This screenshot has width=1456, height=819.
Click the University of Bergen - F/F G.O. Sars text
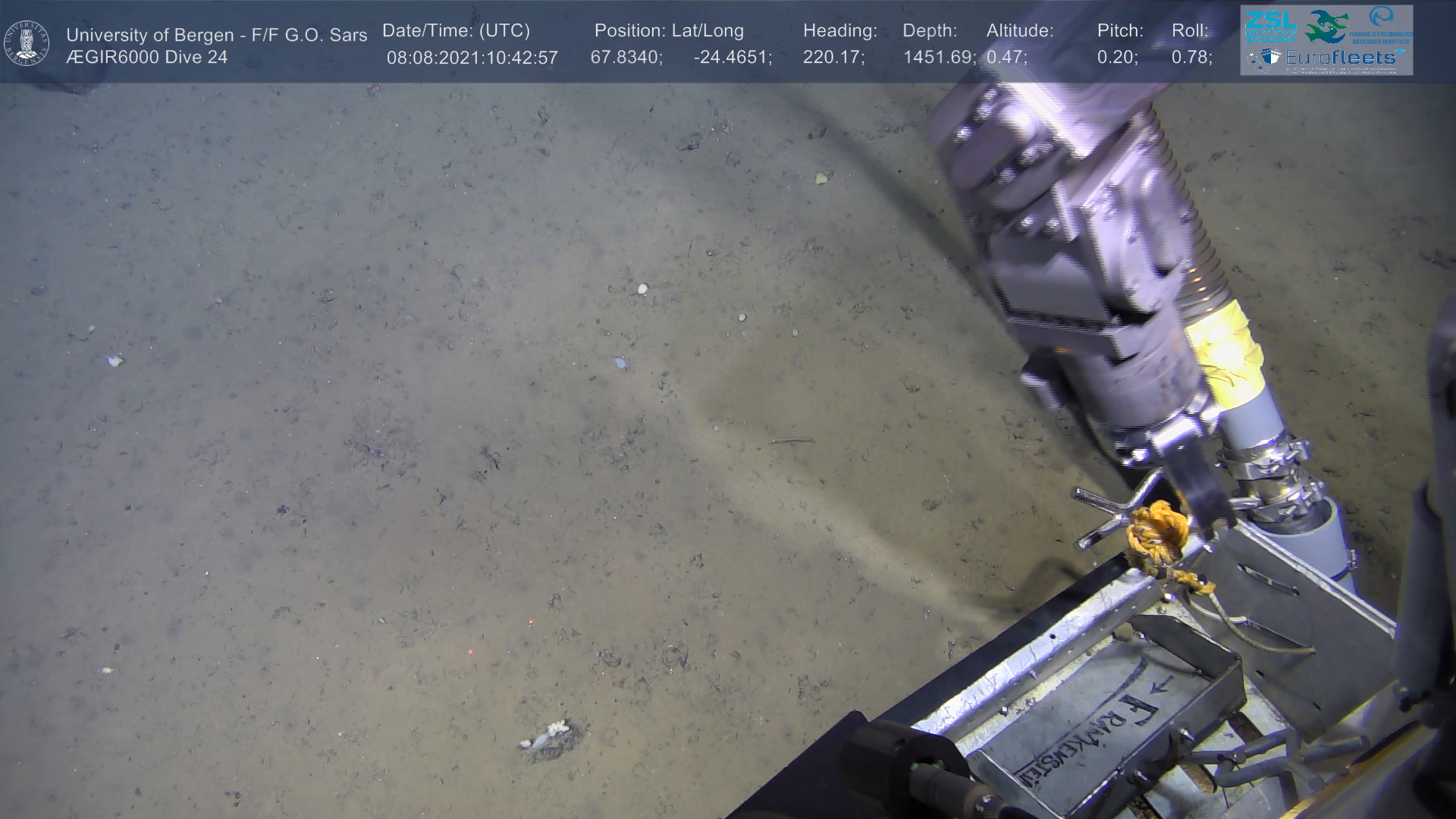[216, 35]
